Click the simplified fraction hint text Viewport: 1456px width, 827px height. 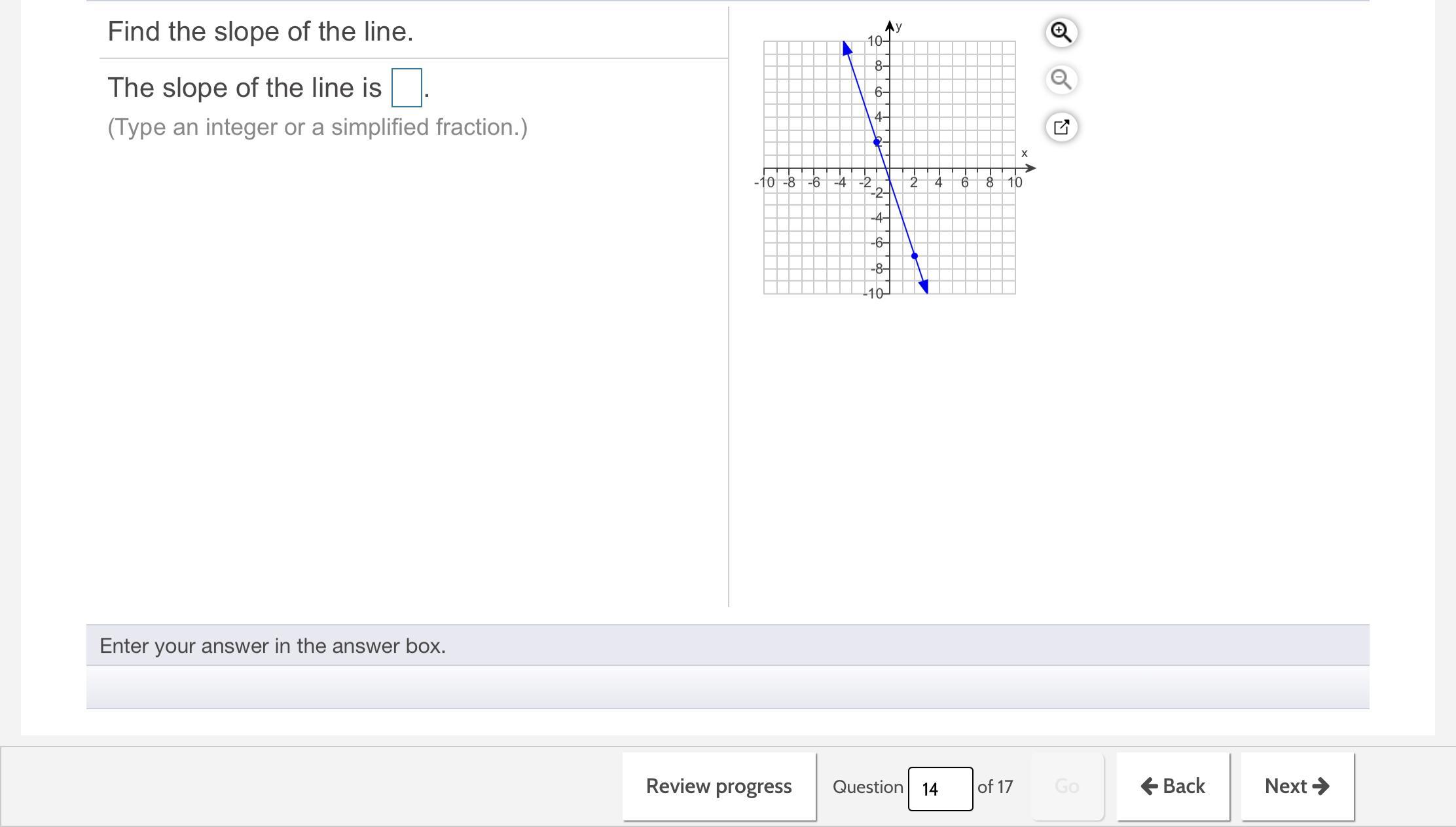pyautogui.click(x=318, y=127)
